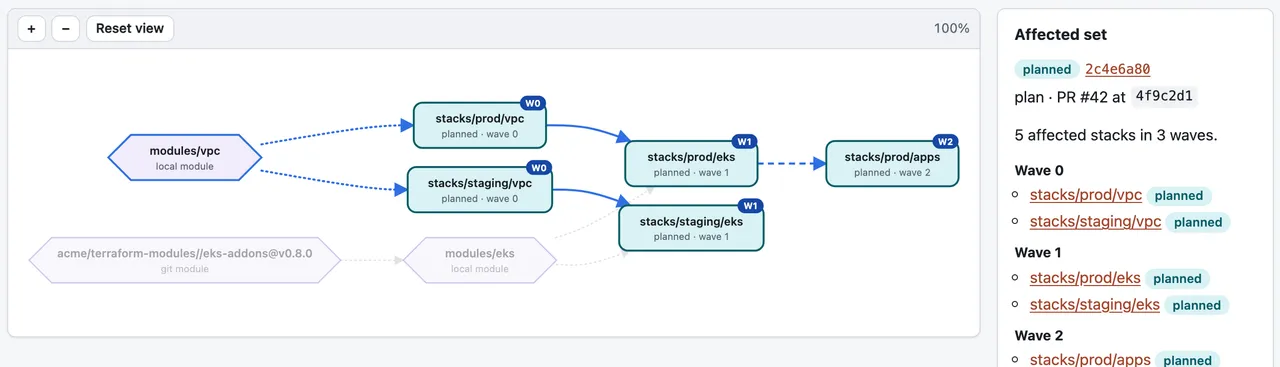Zoom in with the plus button
This screenshot has height=367, width=1280.
[31, 29]
